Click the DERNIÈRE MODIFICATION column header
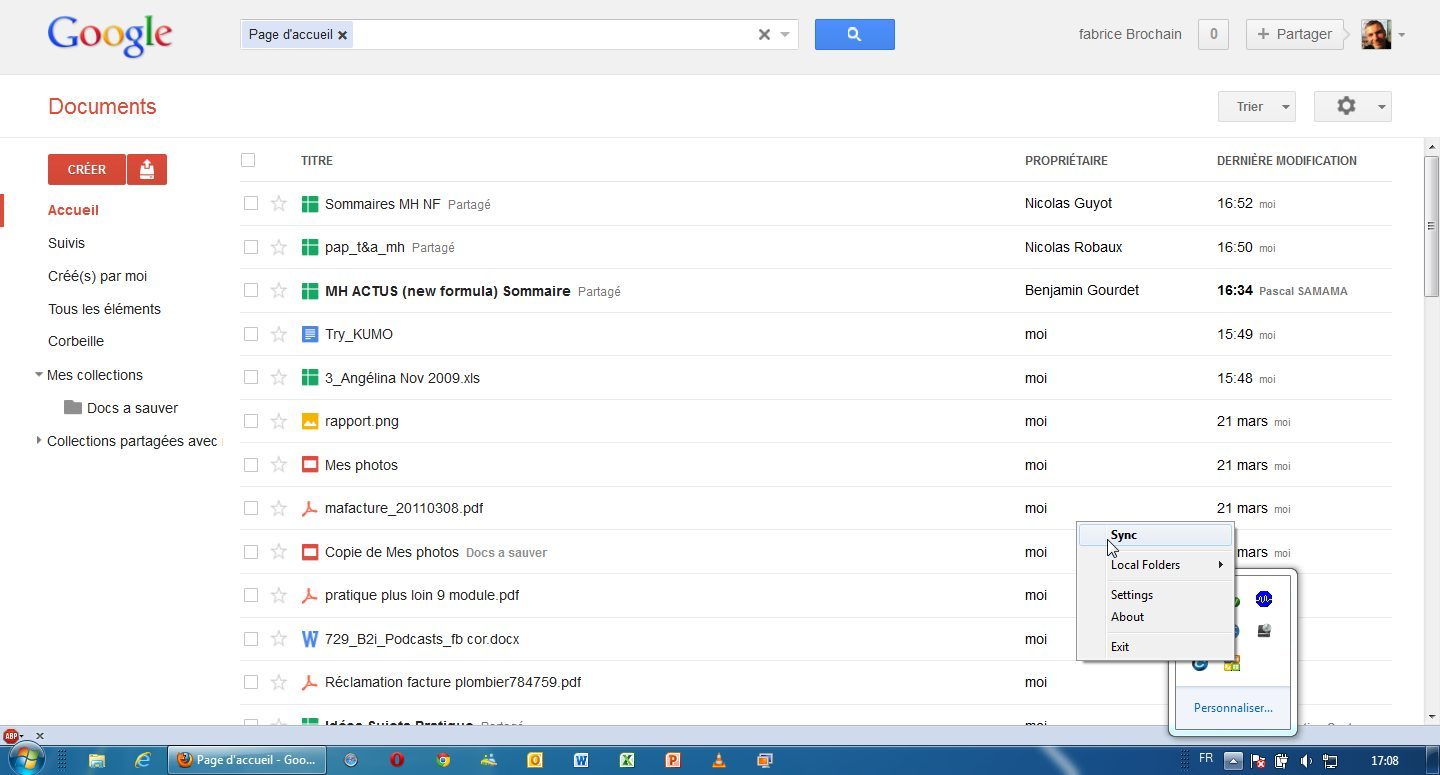The width and height of the screenshot is (1440, 775). tap(1287, 160)
